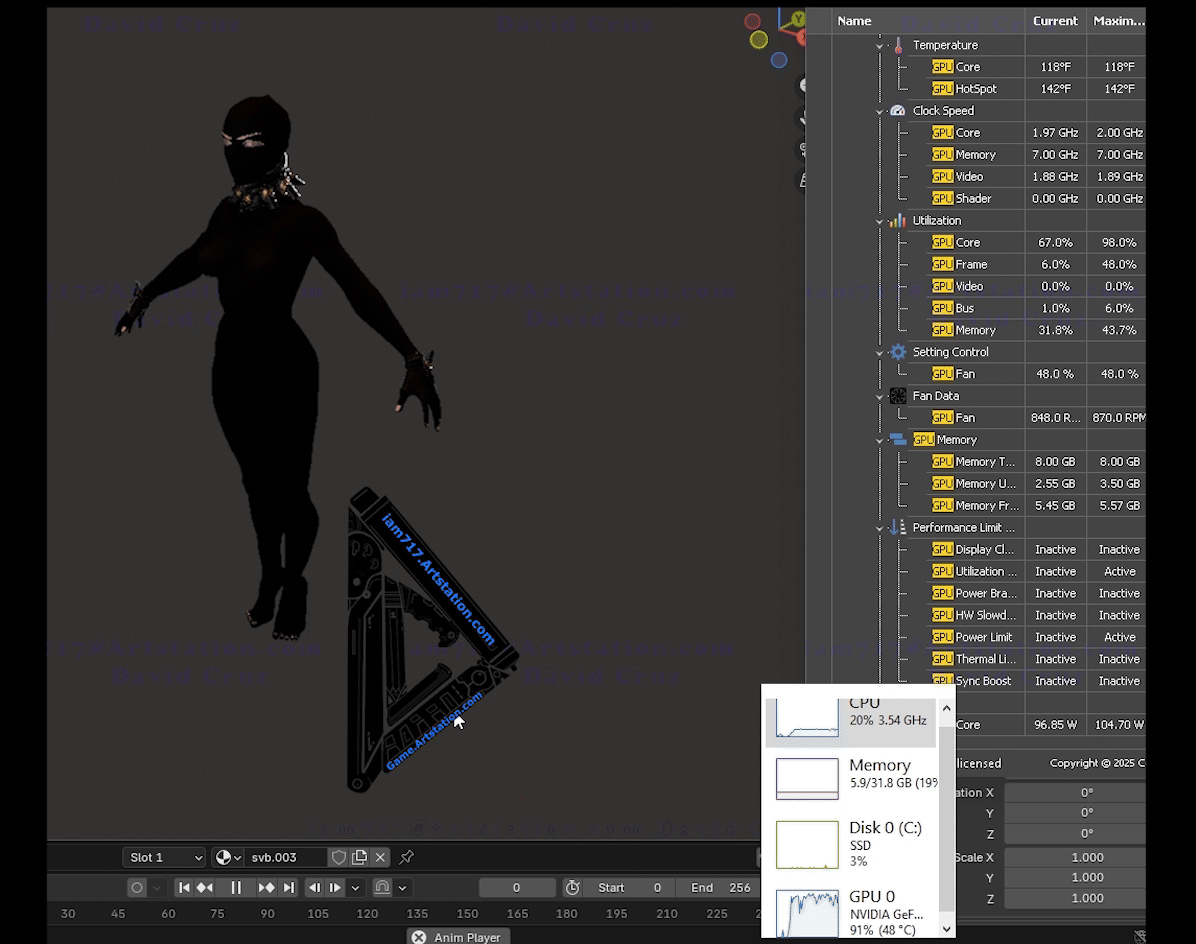Collapse the Temperature sensor group
This screenshot has height=944, width=1196.
(x=880, y=45)
